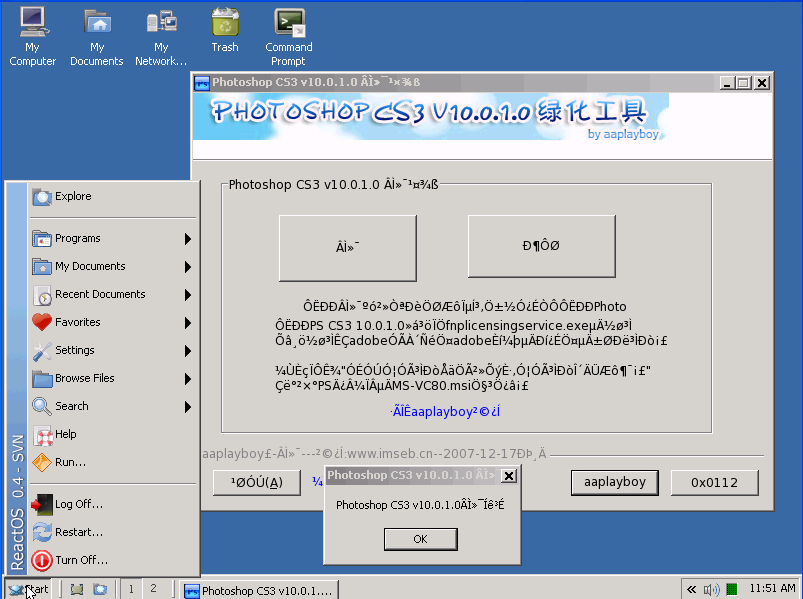Viewport: 803px width, 599px height.
Task: Click the Explore magnifier folder icon
Action: pos(42,197)
